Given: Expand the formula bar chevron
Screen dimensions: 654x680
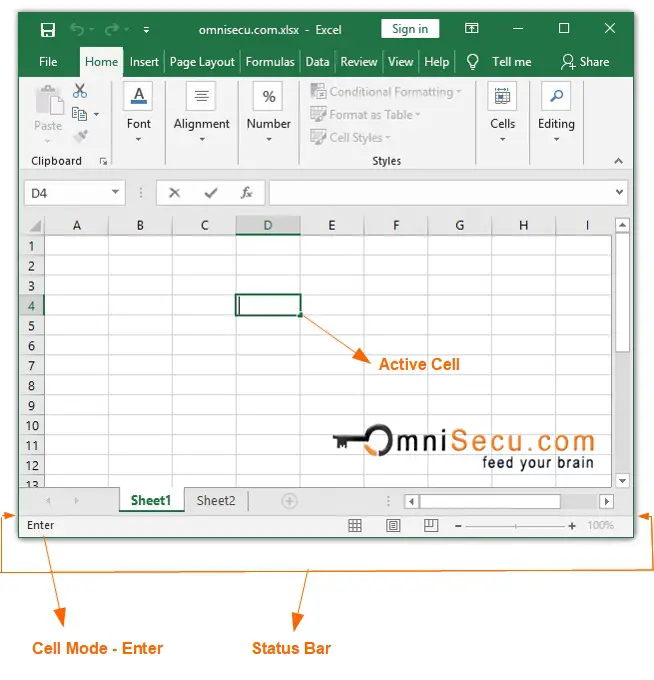Looking at the screenshot, I should tap(619, 192).
